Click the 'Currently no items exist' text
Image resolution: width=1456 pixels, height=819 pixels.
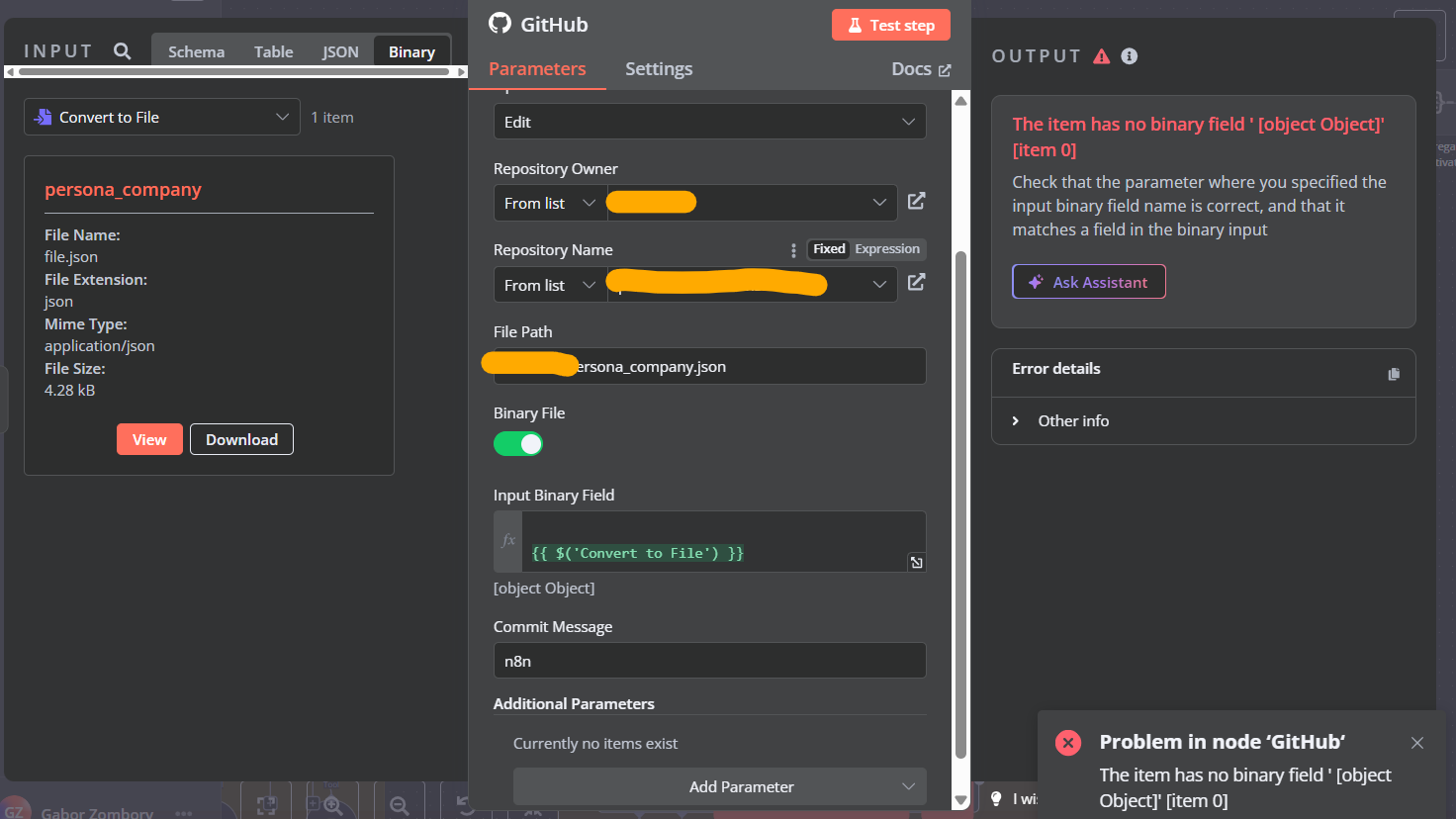pos(595,744)
